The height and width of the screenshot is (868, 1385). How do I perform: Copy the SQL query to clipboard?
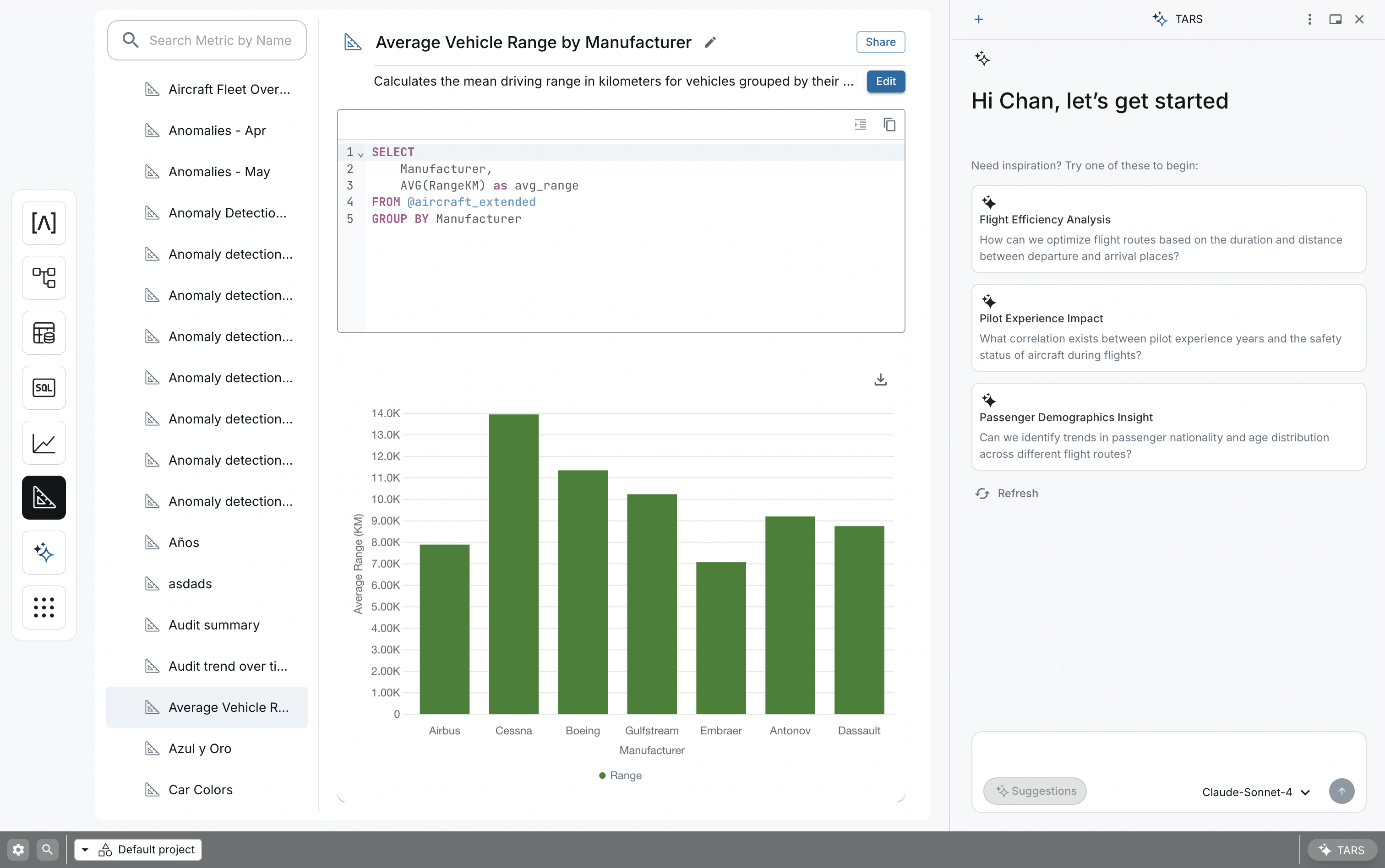889,125
